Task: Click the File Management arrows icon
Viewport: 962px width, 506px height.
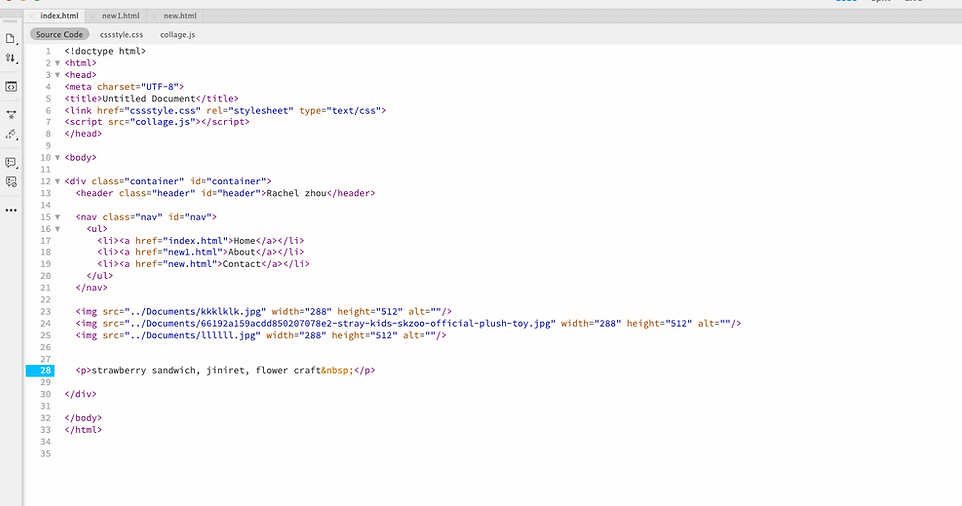Action: click(x=10, y=58)
